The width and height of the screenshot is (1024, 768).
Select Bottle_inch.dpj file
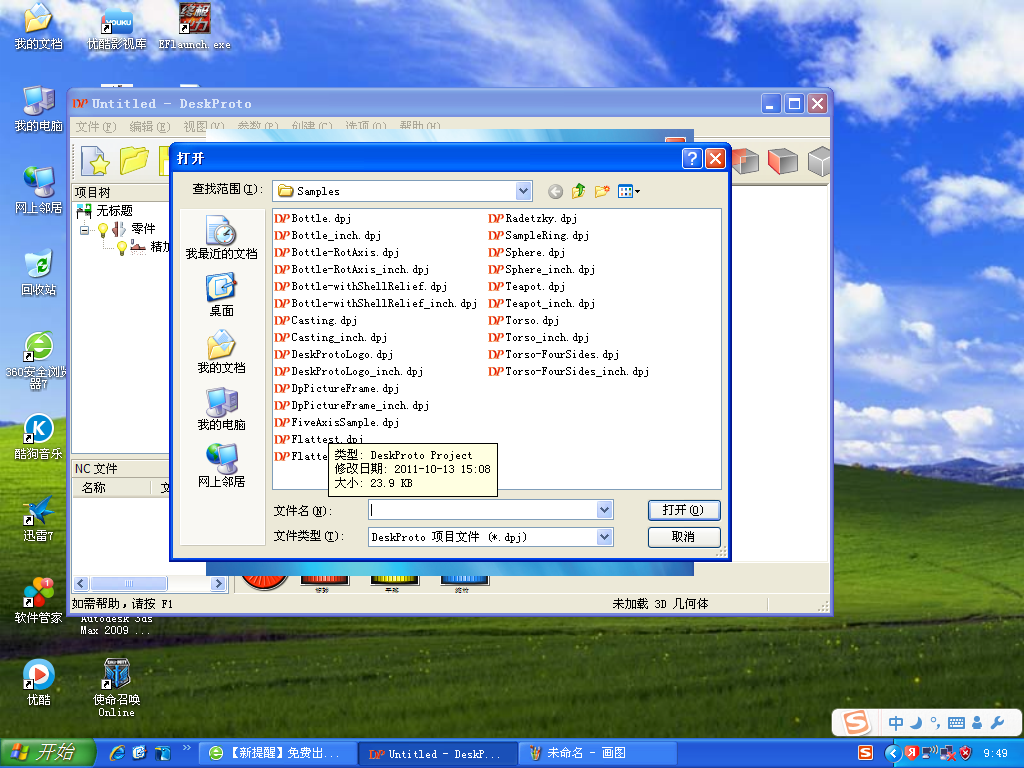(328, 235)
